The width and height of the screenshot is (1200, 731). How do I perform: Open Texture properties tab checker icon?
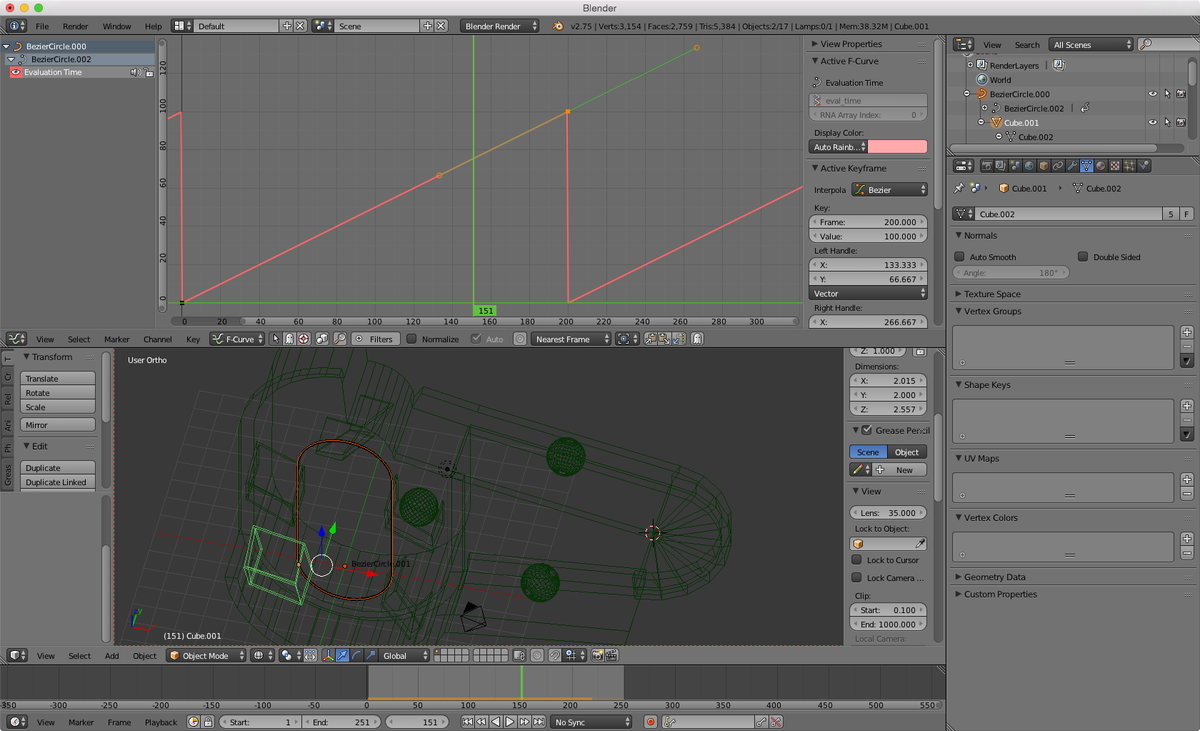(x=1115, y=166)
